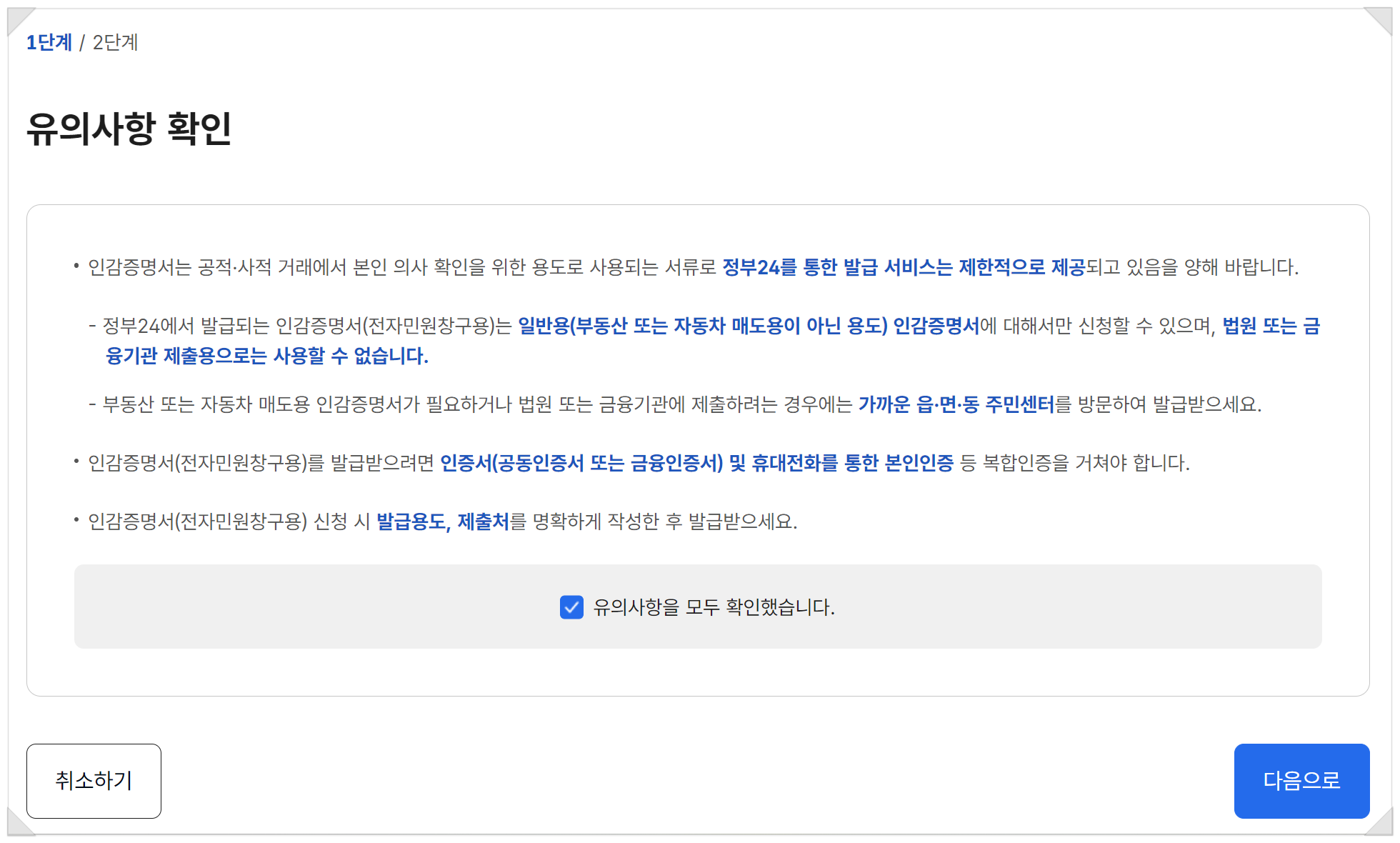Click 휴대전화를 통한 본인인증 highlighted text
Screen dimensions: 1400x843
click(852, 463)
